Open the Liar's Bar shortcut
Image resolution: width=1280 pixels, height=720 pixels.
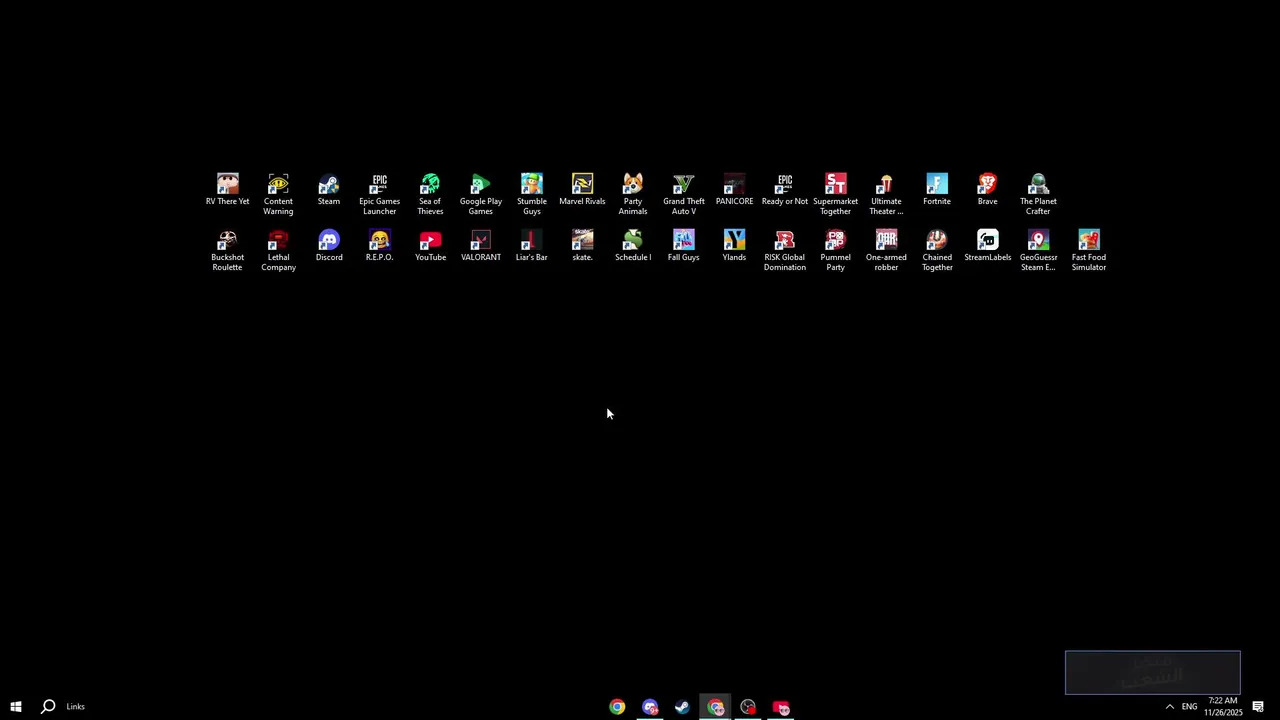532,246
